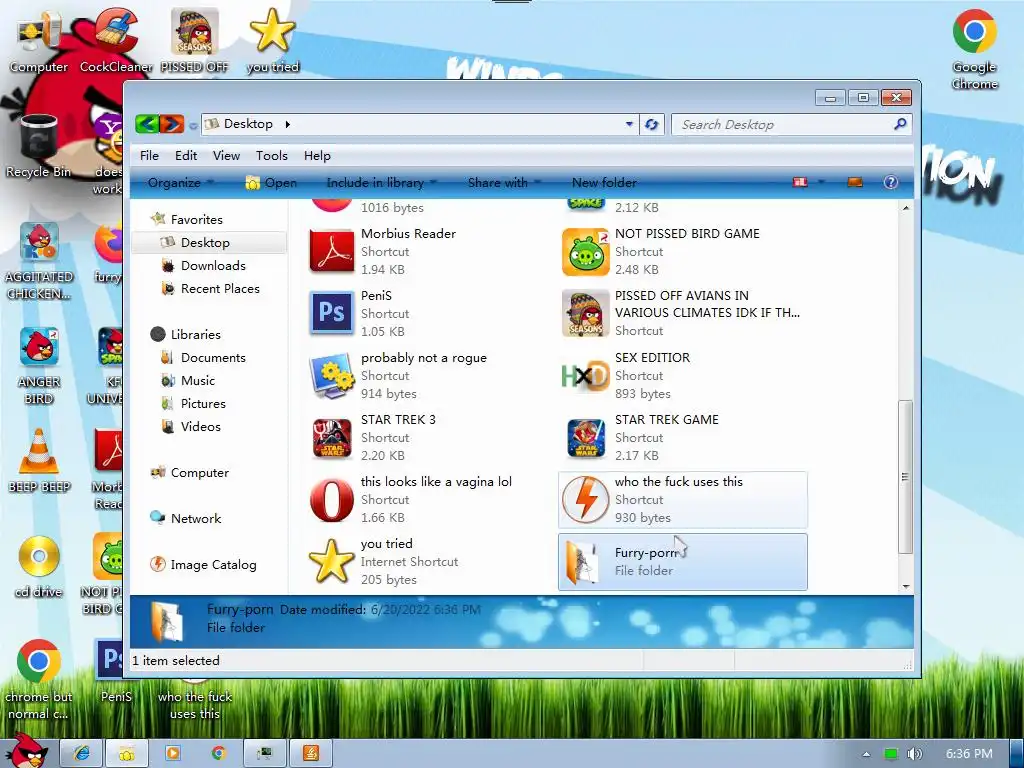Select PISSED OFF AVIANS seasons shortcut

(585, 313)
